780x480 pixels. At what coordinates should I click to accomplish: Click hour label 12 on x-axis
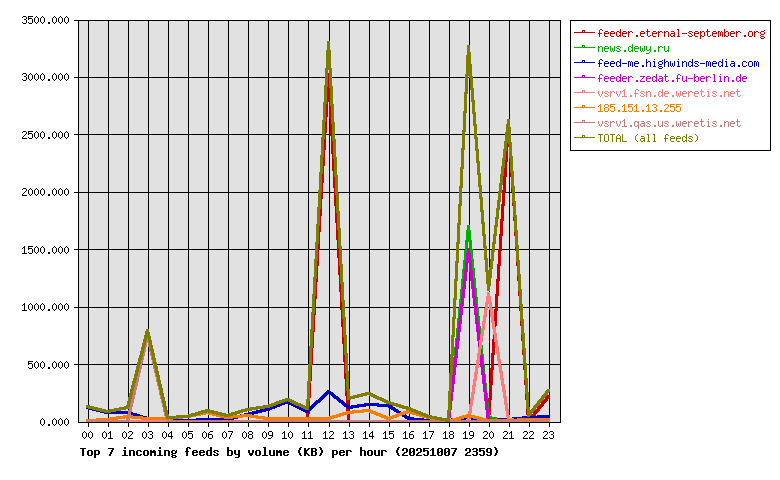(328, 435)
